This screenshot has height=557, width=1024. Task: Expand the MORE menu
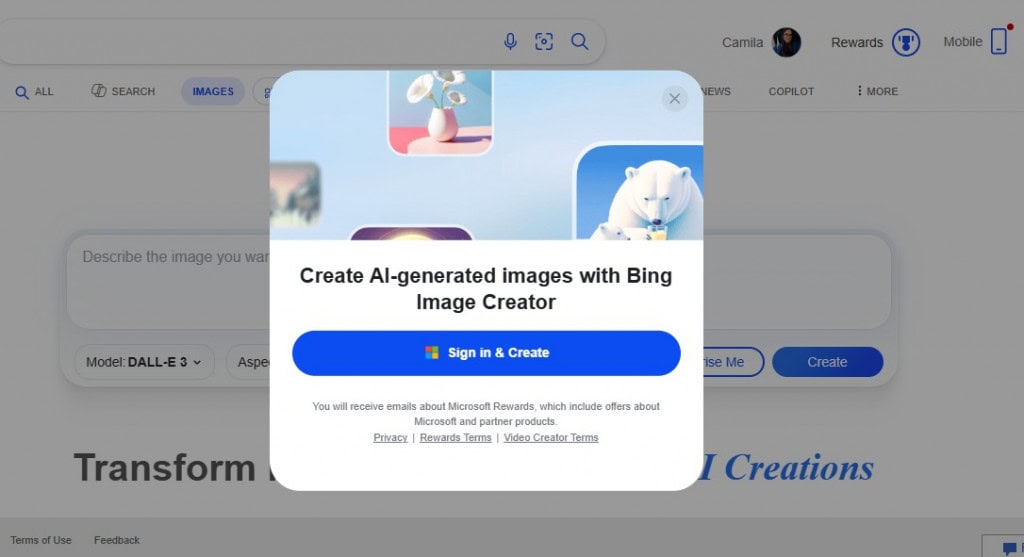877,91
